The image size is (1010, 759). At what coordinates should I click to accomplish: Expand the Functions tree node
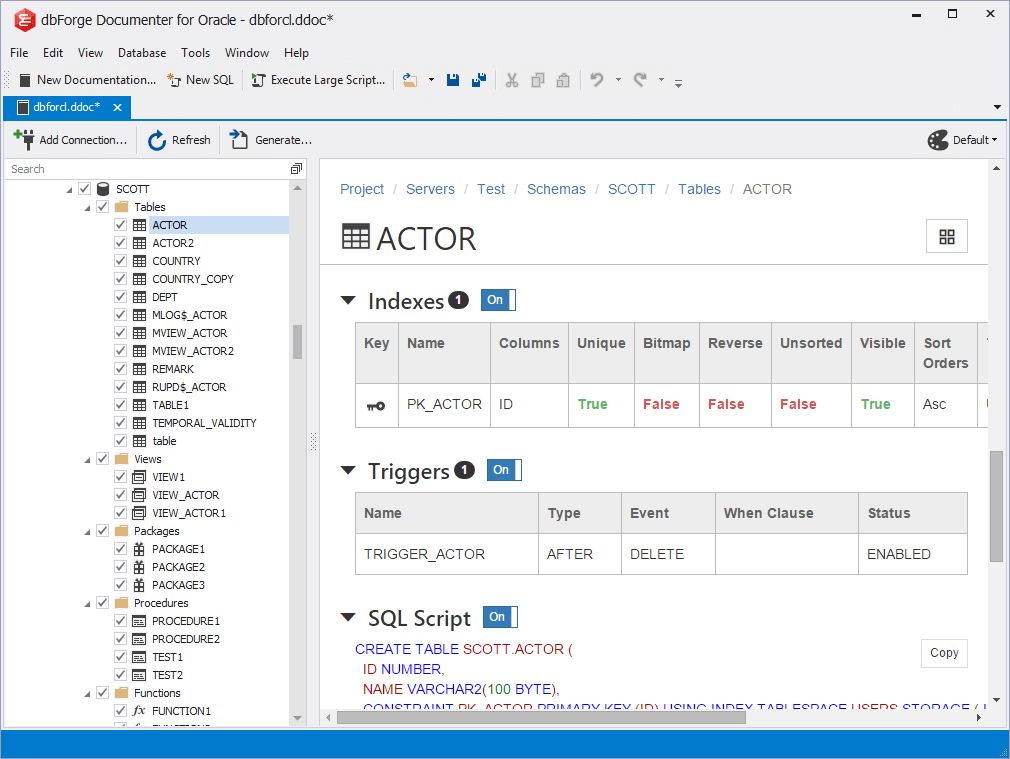pyautogui.click(x=89, y=692)
